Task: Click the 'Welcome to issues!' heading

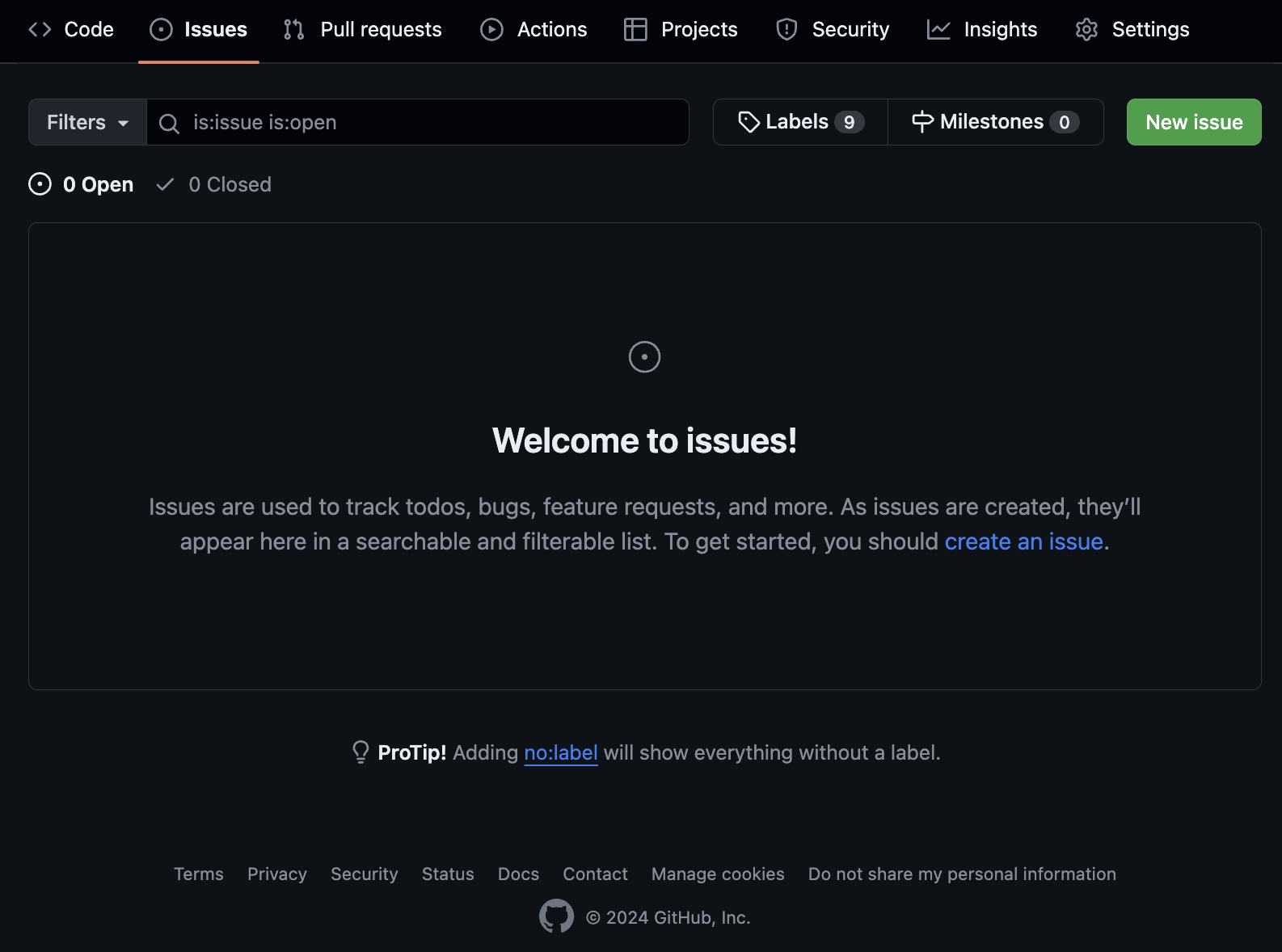Action: click(644, 440)
